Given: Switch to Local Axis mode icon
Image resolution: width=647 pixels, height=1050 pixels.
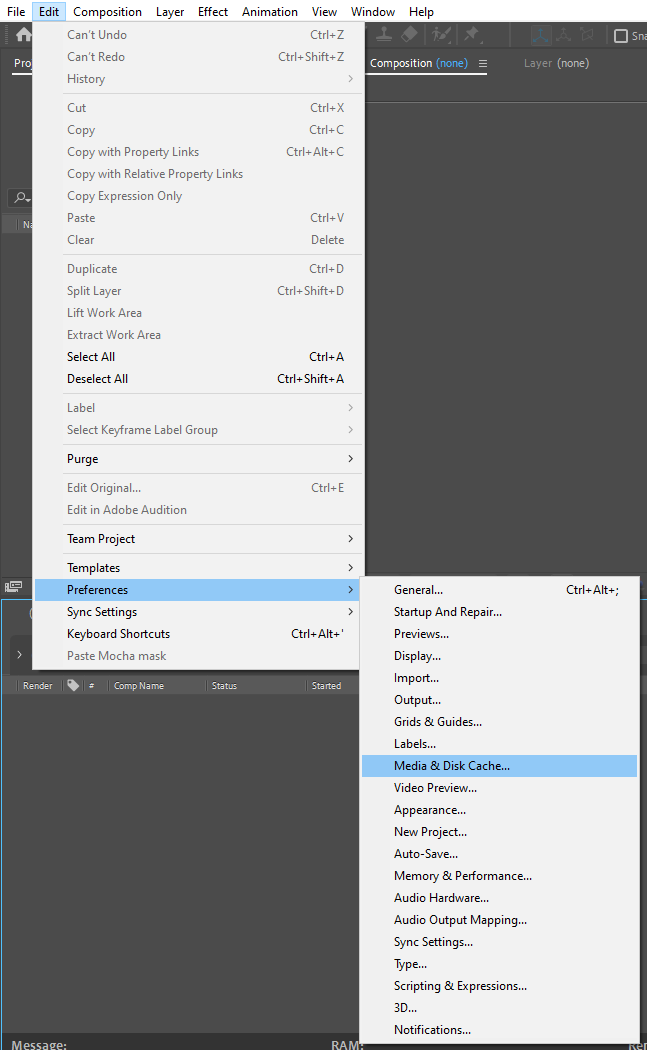Looking at the screenshot, I should pos(541,35).
